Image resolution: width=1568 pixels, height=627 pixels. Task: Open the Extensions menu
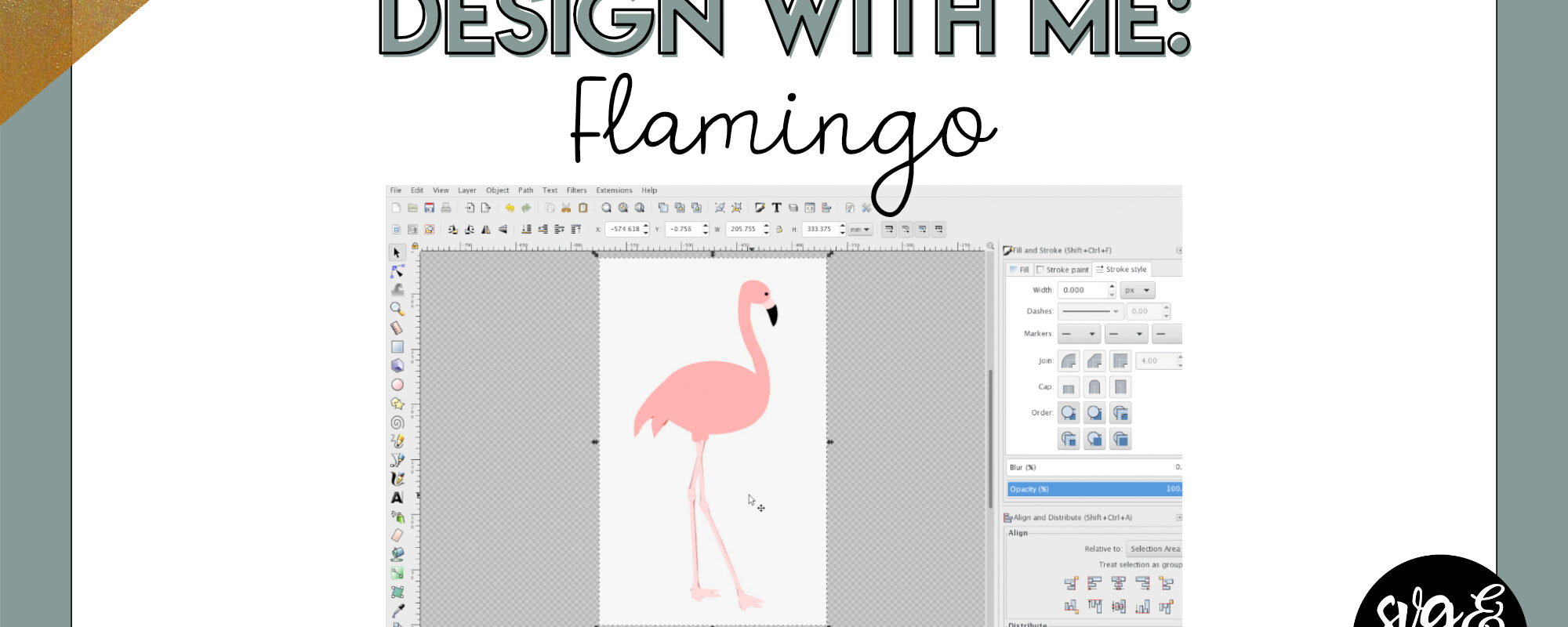click(614, 190)
